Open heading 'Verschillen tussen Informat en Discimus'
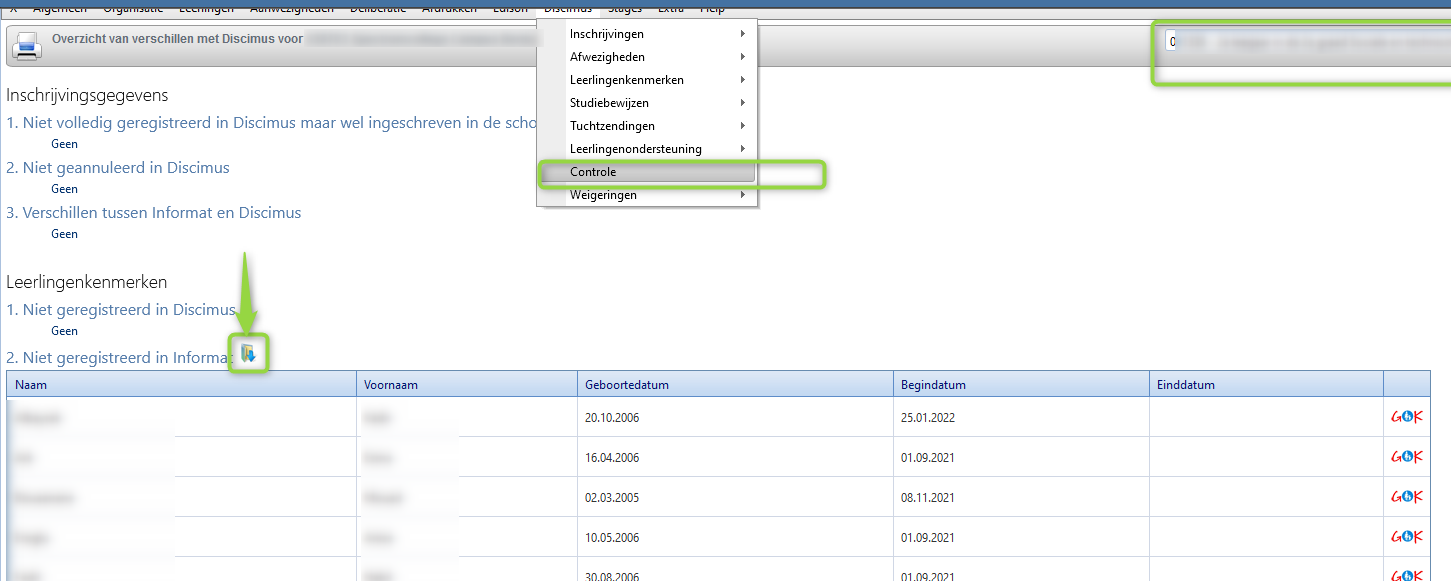The height and width of the screenshot is (581, 1451). click(154, 213)
